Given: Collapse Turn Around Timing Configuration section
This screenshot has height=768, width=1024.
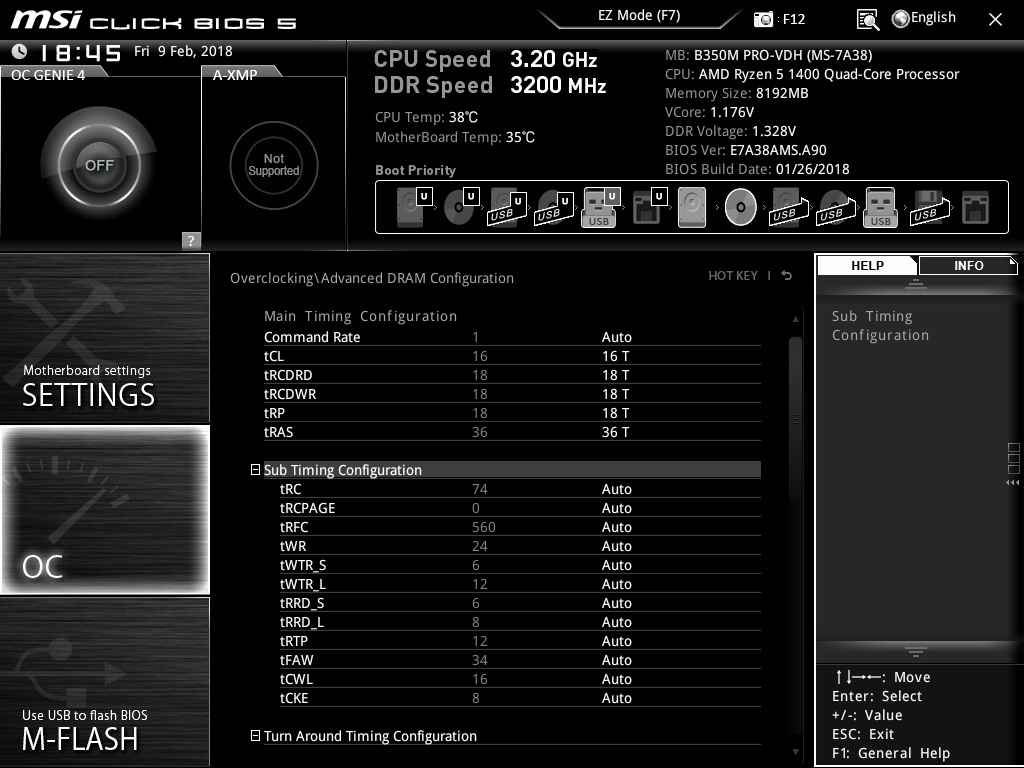Looking at the screenshot, I should pos(255,735).
